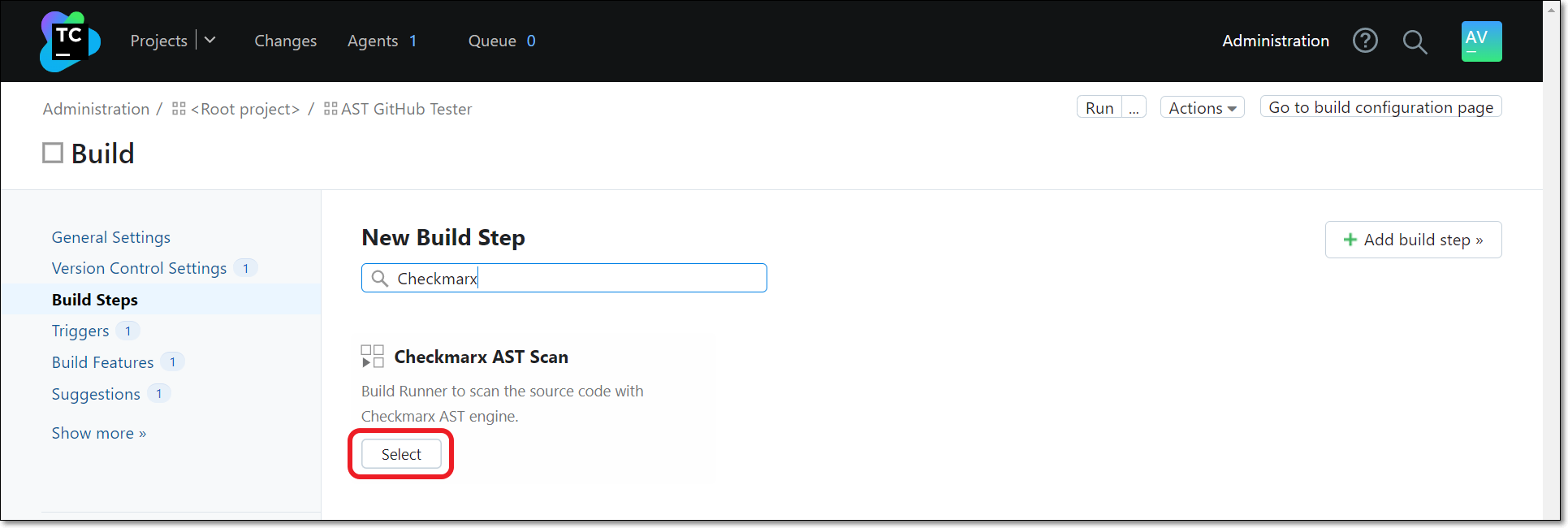This screenshot has height=528, width=1568.
Task: Open the help question mark icon
Action: (x=1365, y=41)
